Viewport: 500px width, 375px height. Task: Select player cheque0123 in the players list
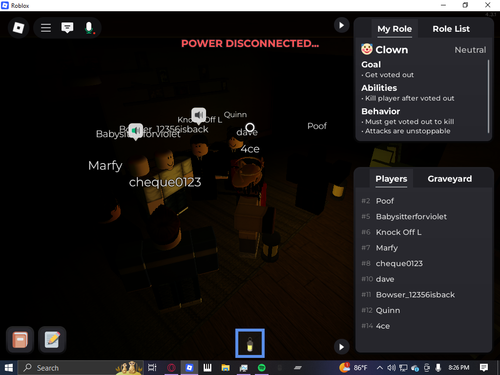click(x=423, y=264)
